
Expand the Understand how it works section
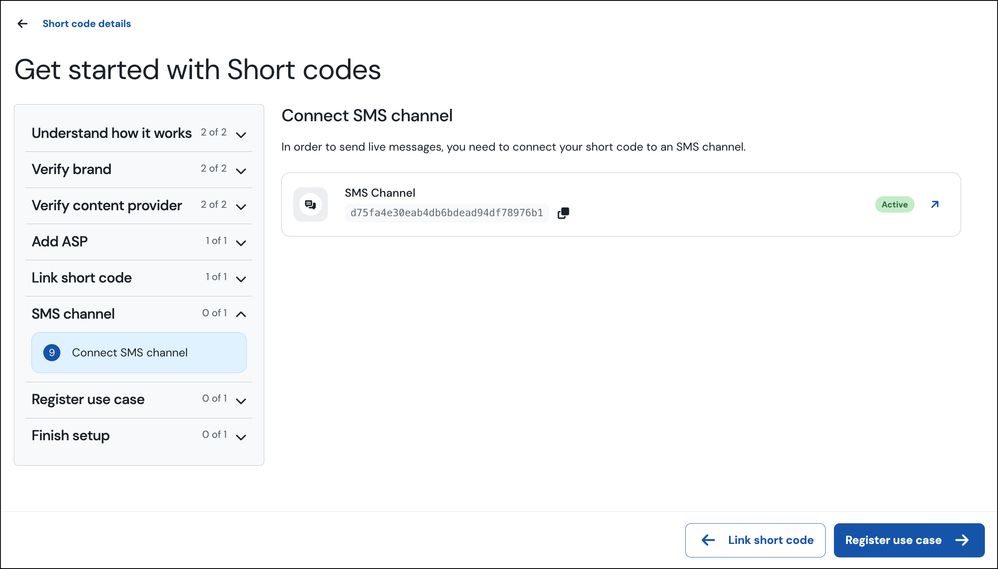click(241, 134)
